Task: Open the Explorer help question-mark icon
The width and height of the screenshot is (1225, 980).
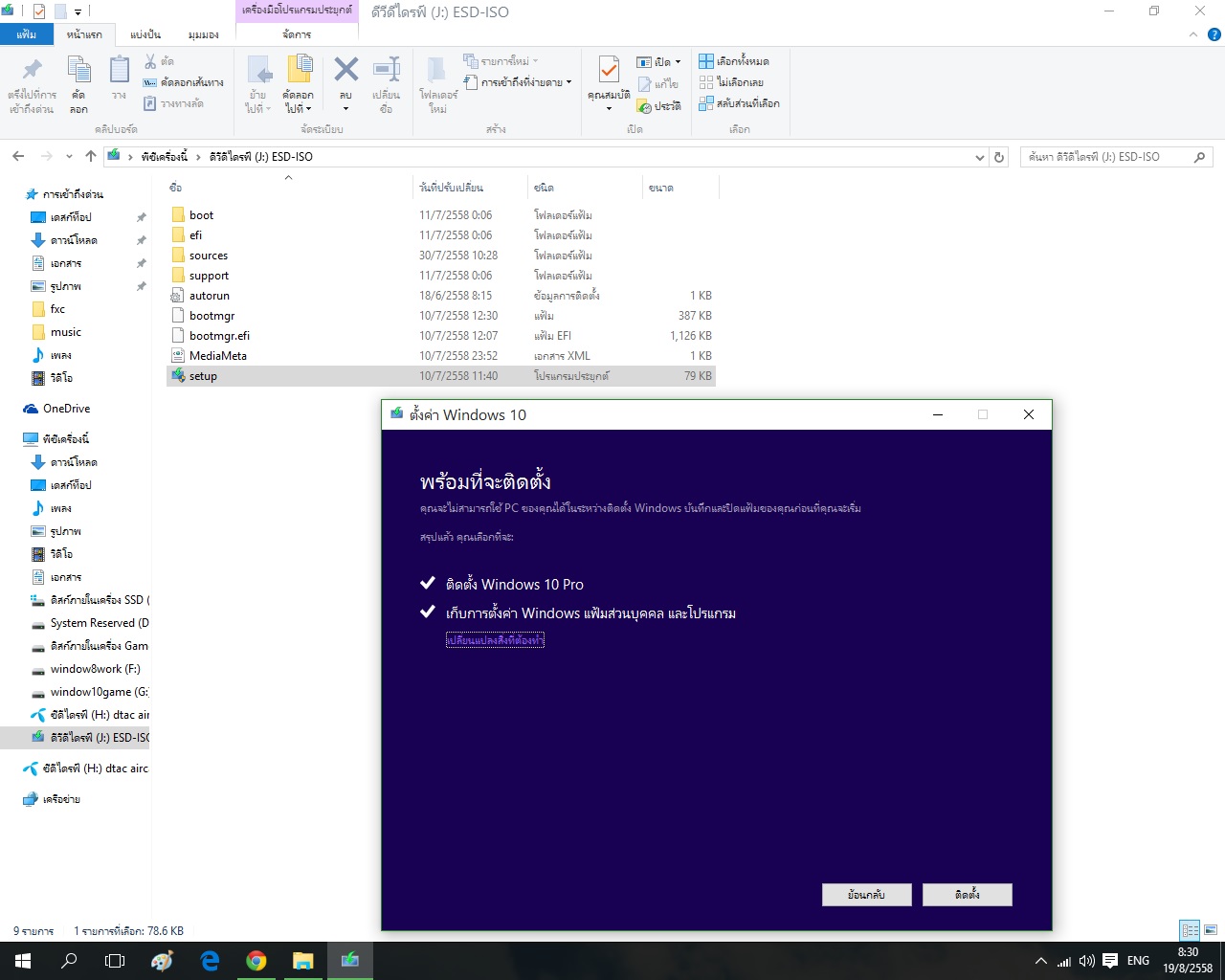Action: (x=1214, y=34)
